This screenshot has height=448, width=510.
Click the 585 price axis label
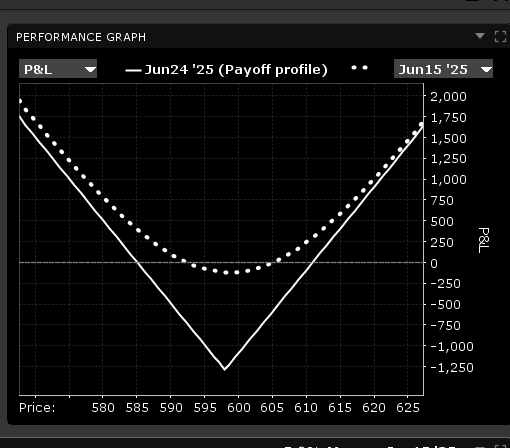pyautogui.click(x=137, y=408)
